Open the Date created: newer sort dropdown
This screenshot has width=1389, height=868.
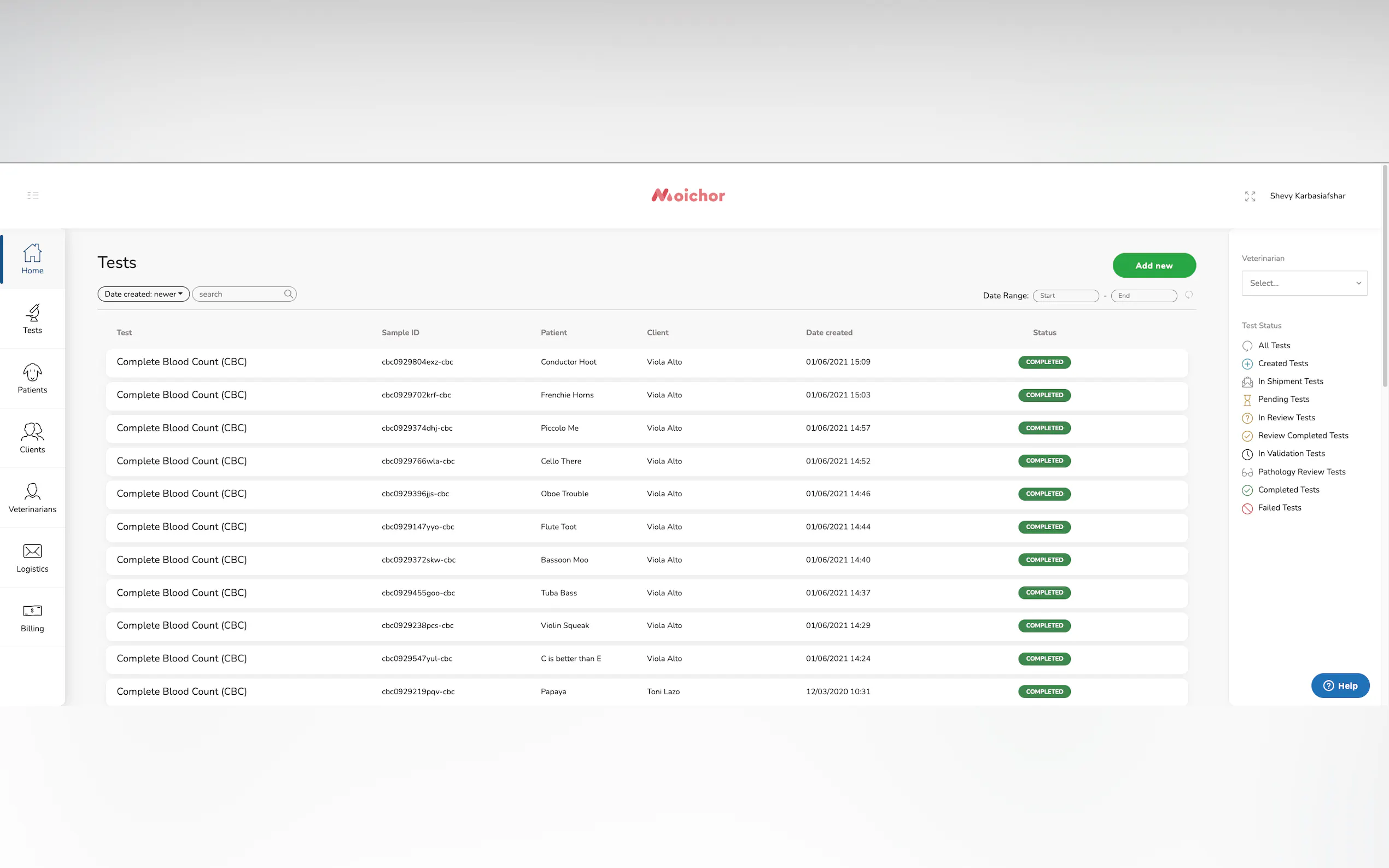[x=144, y=294]
